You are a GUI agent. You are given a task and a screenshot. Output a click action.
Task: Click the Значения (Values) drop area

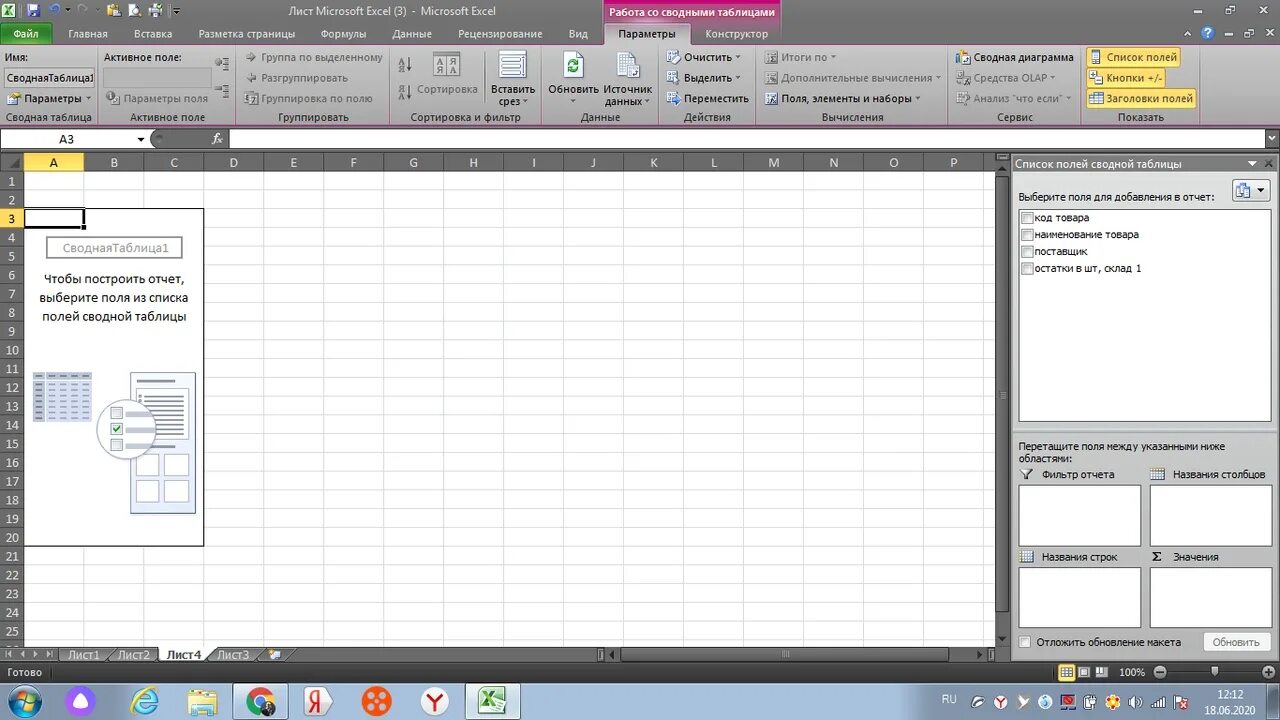pyautogui.click(x=1210, y=597)
